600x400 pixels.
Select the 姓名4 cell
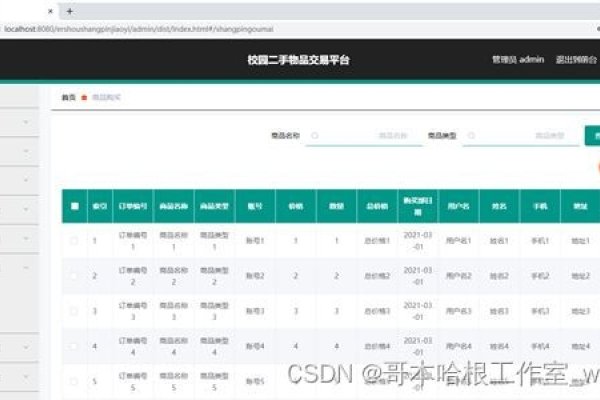point(499,346)
